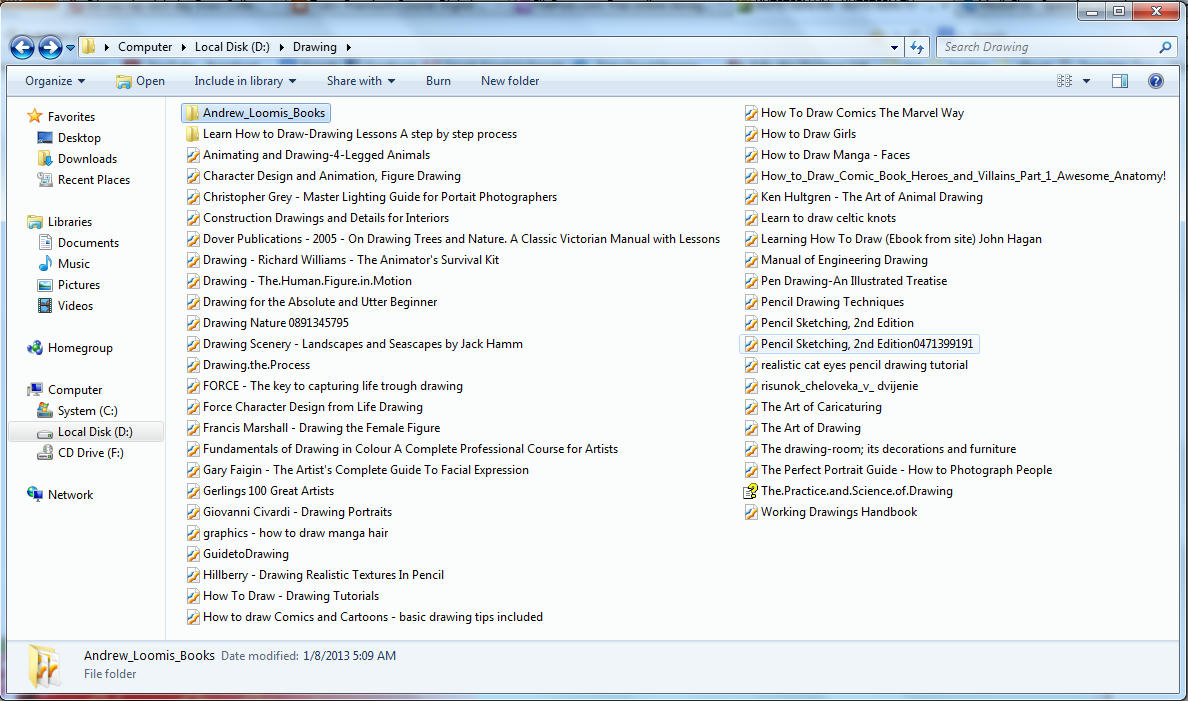The height and width of the screenshot is (701, 1188).
Task: Open the Organize menu
Action: click(x=55, y=81)
